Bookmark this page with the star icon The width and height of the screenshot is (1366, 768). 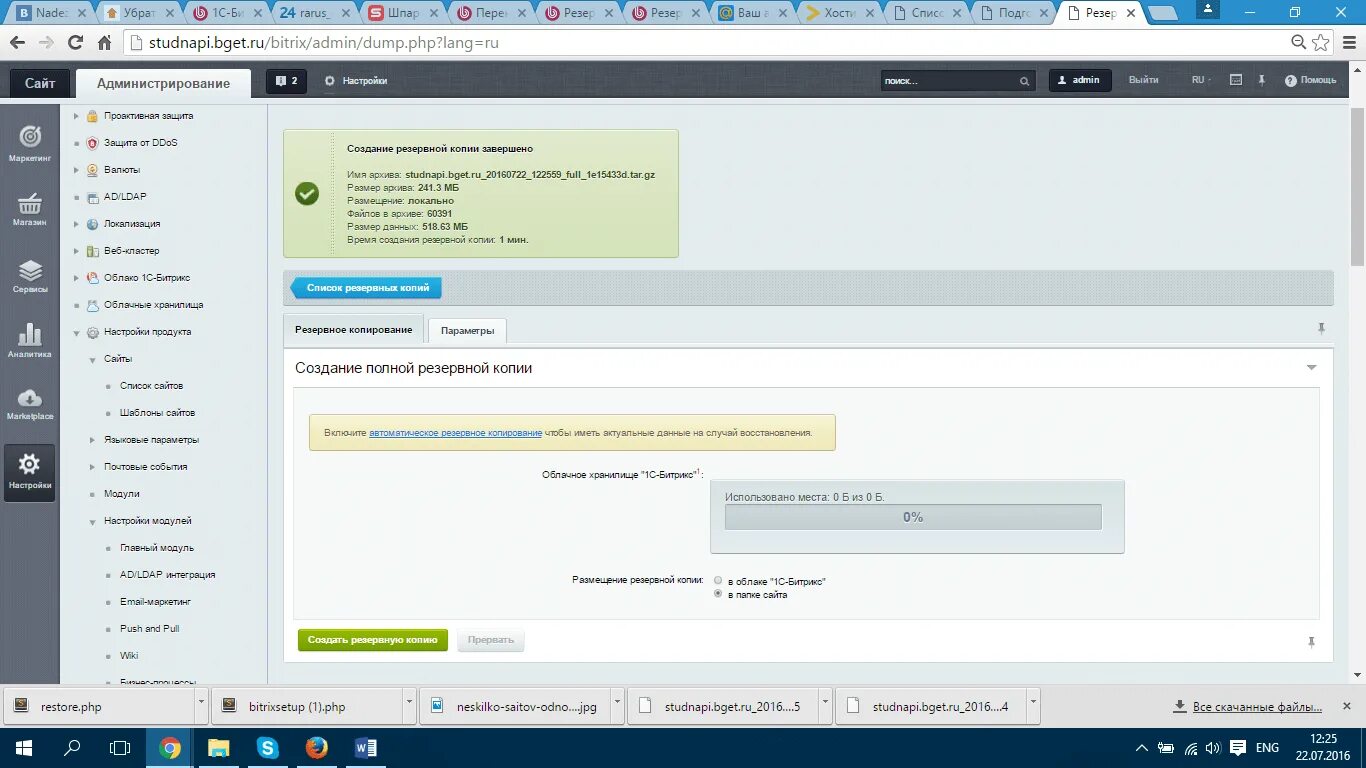1321,43
